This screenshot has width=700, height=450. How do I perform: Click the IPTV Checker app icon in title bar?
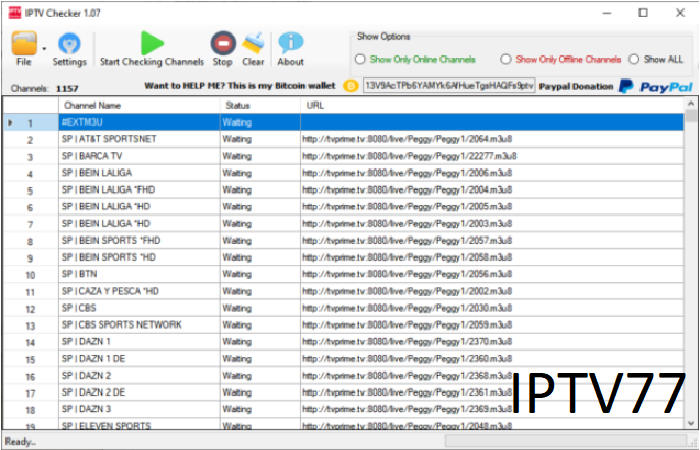[x=15, y=12]
